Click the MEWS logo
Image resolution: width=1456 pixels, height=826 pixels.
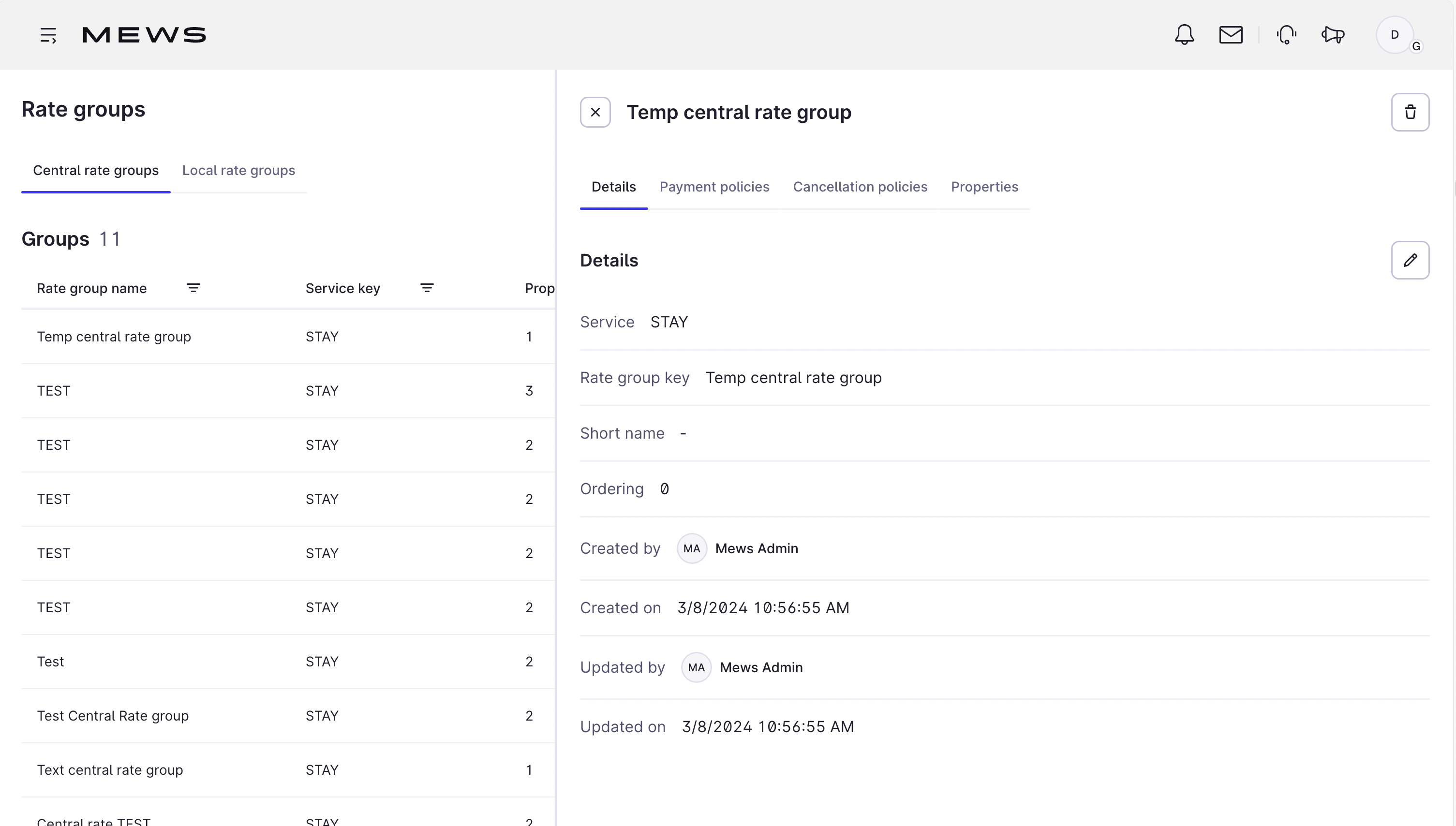[144, 35]
